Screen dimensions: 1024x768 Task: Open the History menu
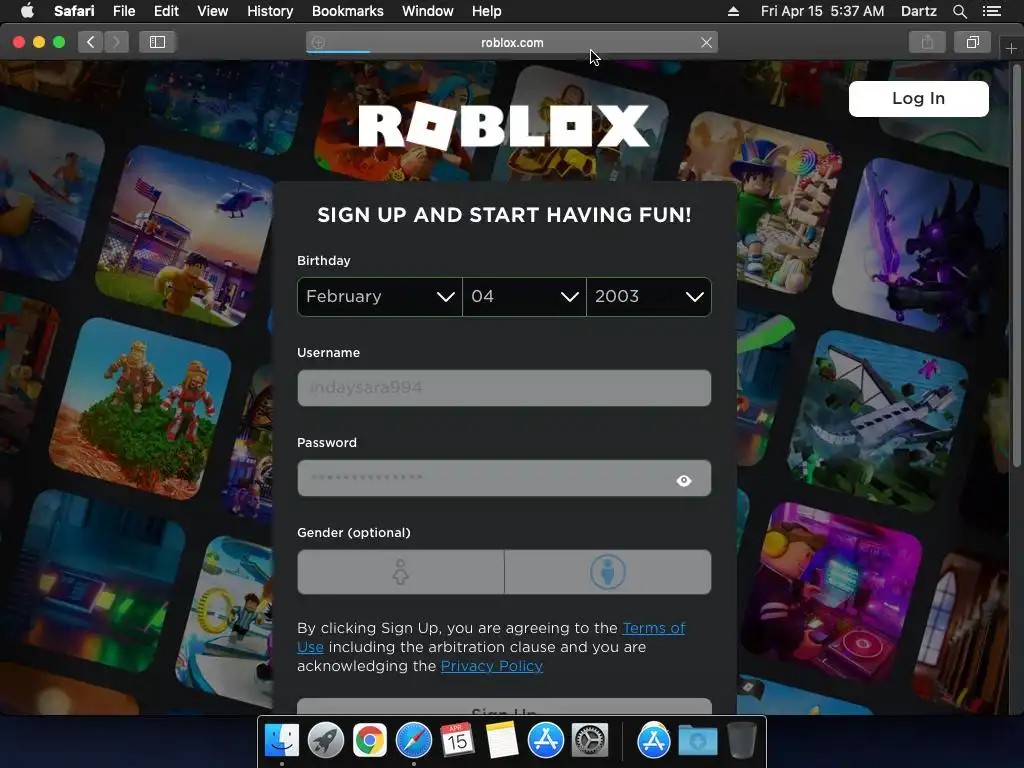(270, 11)
